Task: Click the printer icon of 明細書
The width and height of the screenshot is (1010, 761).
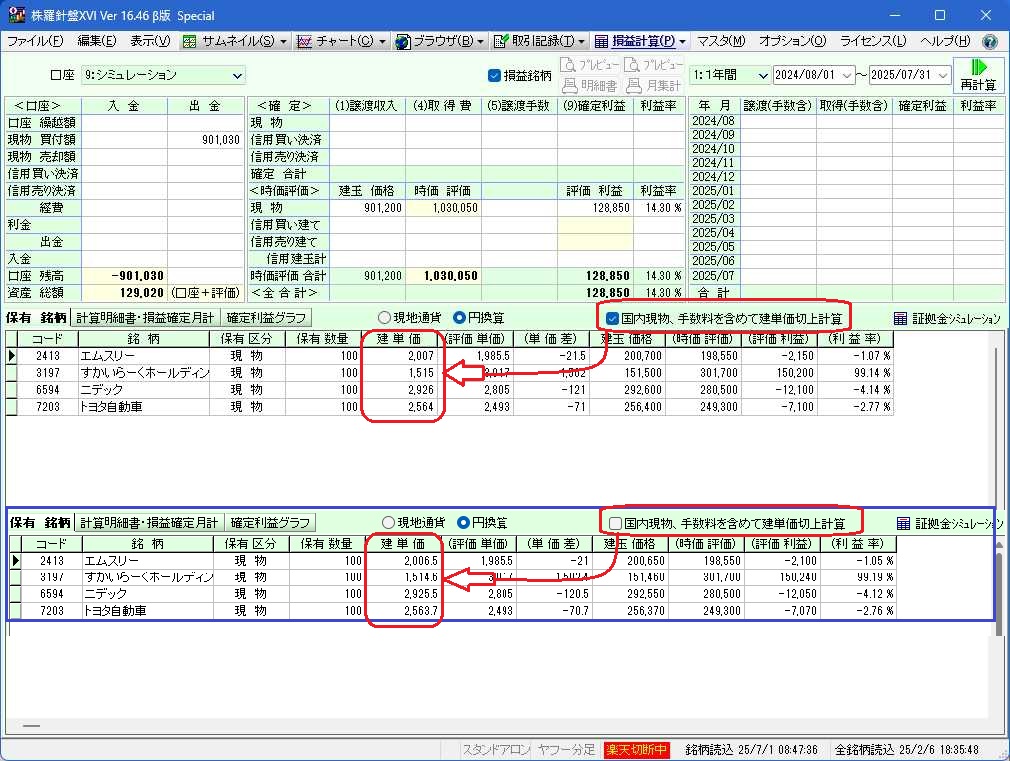Action: [x=569, y=85]
